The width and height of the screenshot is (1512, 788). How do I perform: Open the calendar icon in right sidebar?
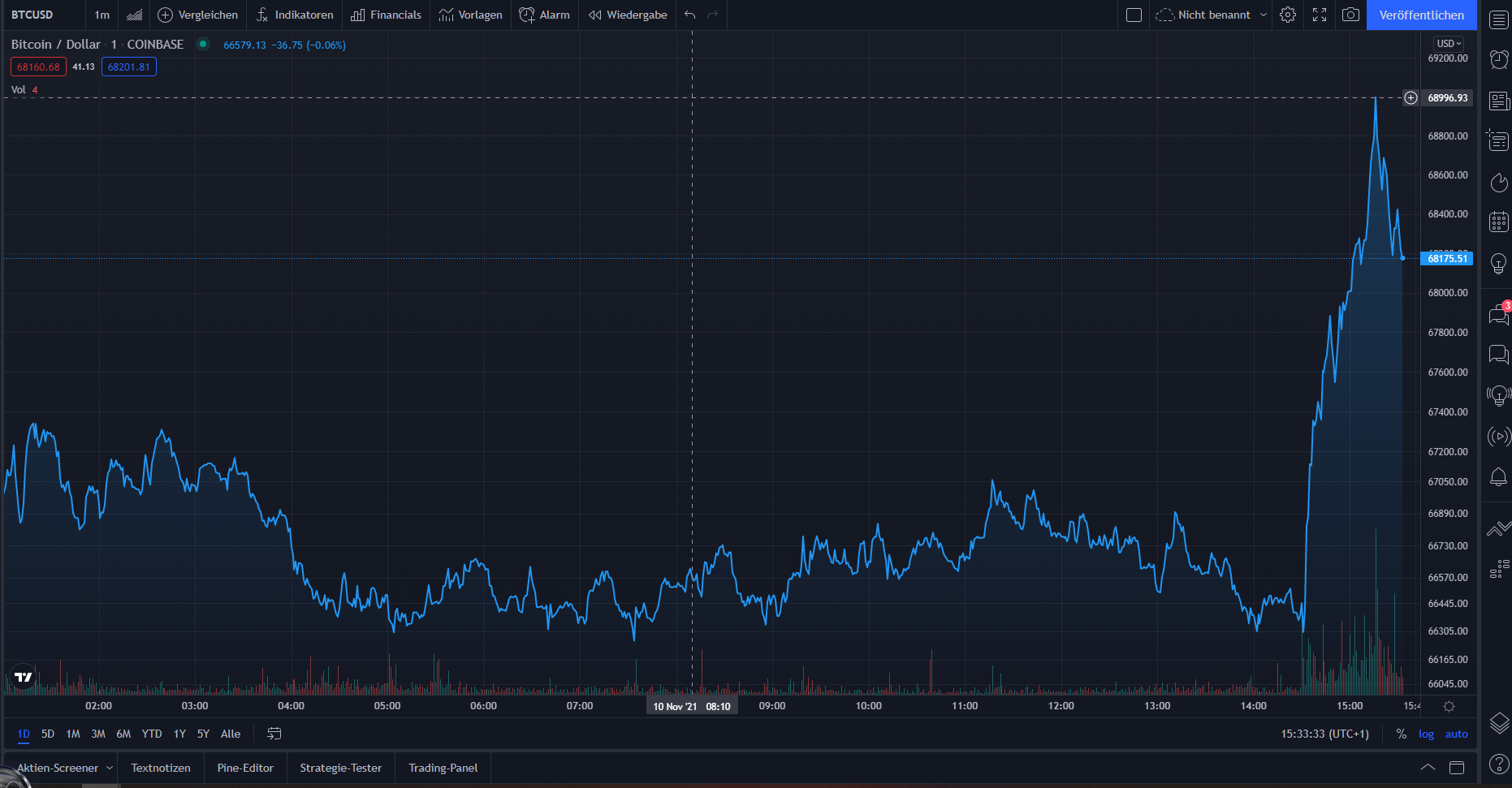pos(1498,222)
